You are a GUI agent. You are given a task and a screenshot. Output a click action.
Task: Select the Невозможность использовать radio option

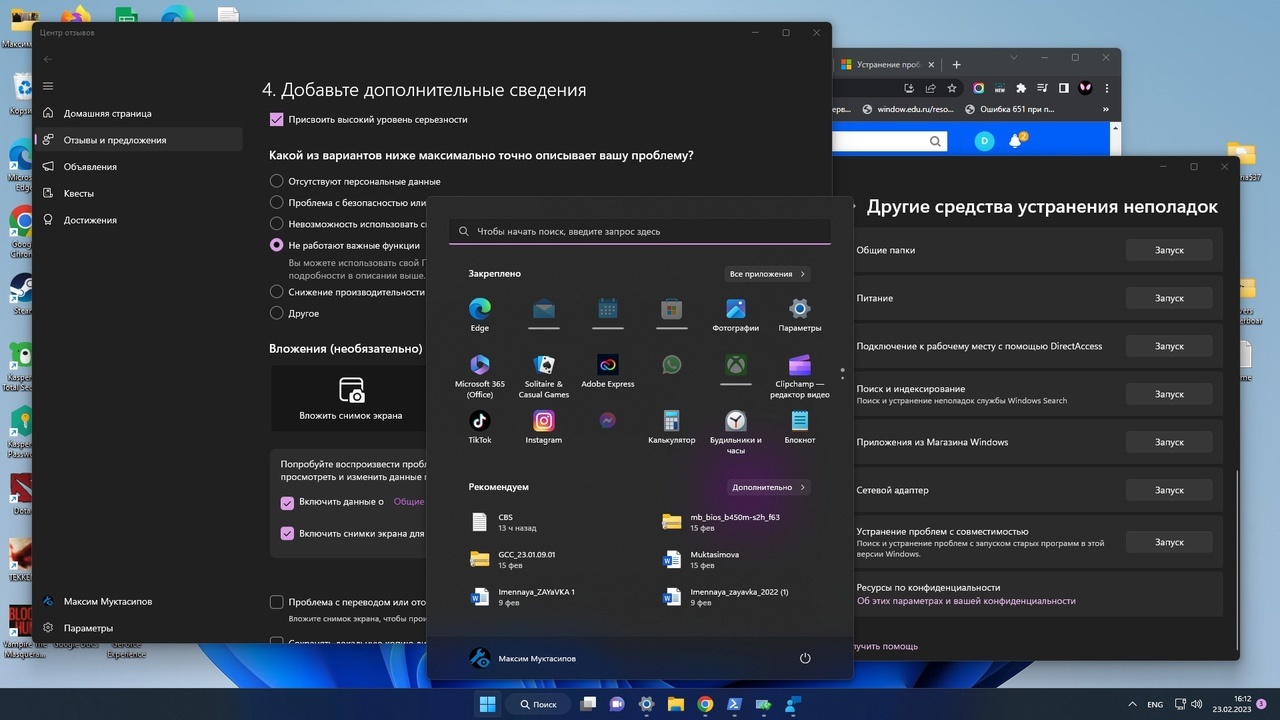click(x=277, y=224)
